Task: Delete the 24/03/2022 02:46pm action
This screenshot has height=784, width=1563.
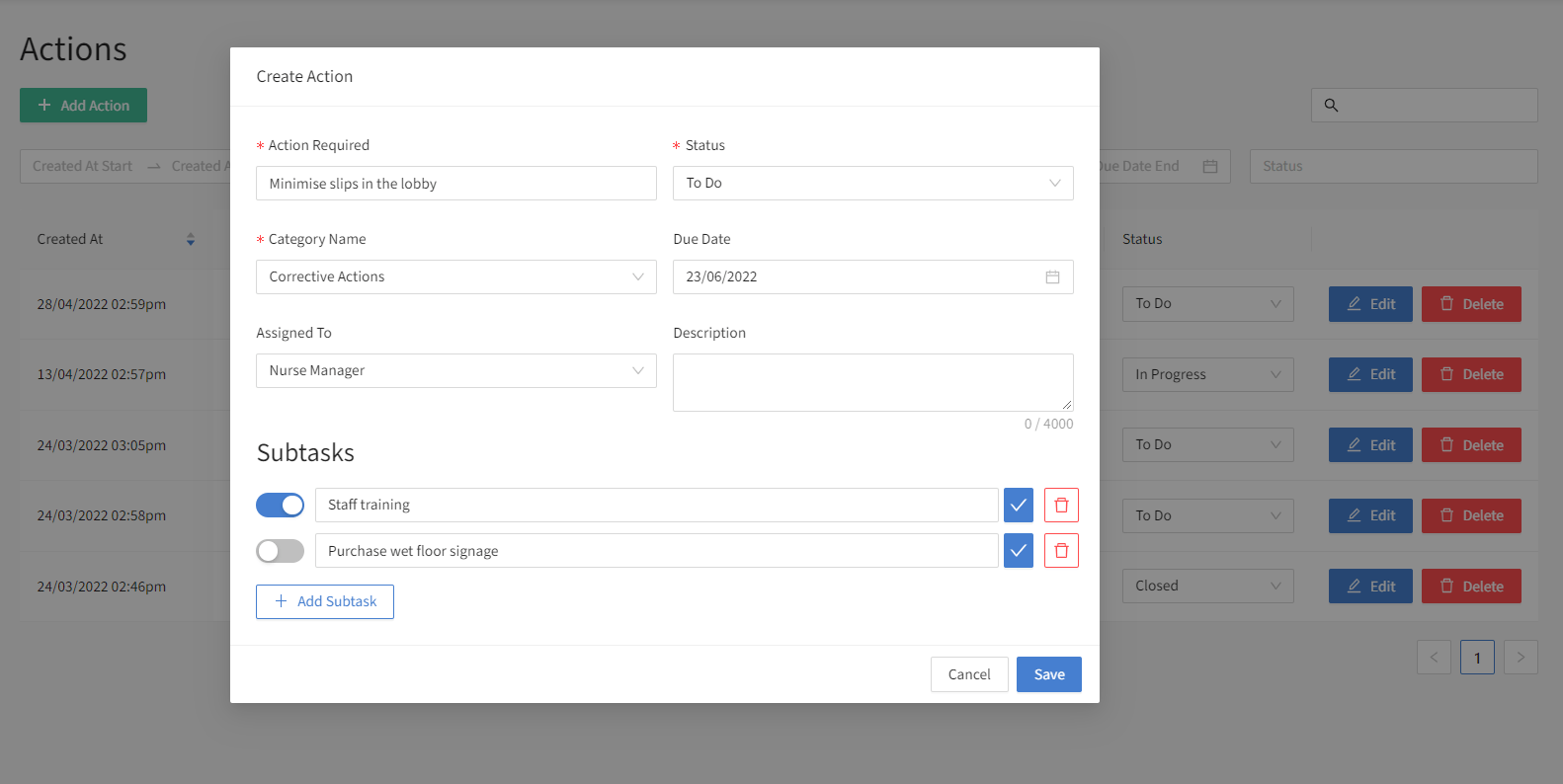Action: pyautogui.click(x=1471, y=587)
